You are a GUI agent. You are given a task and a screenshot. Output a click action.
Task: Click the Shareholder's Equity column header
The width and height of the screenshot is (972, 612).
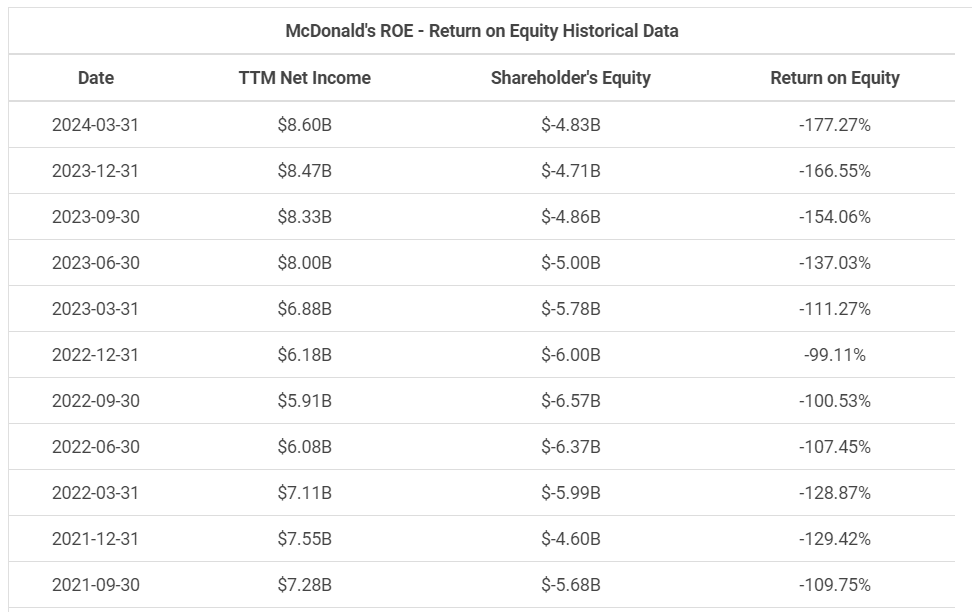coord(570,78)
